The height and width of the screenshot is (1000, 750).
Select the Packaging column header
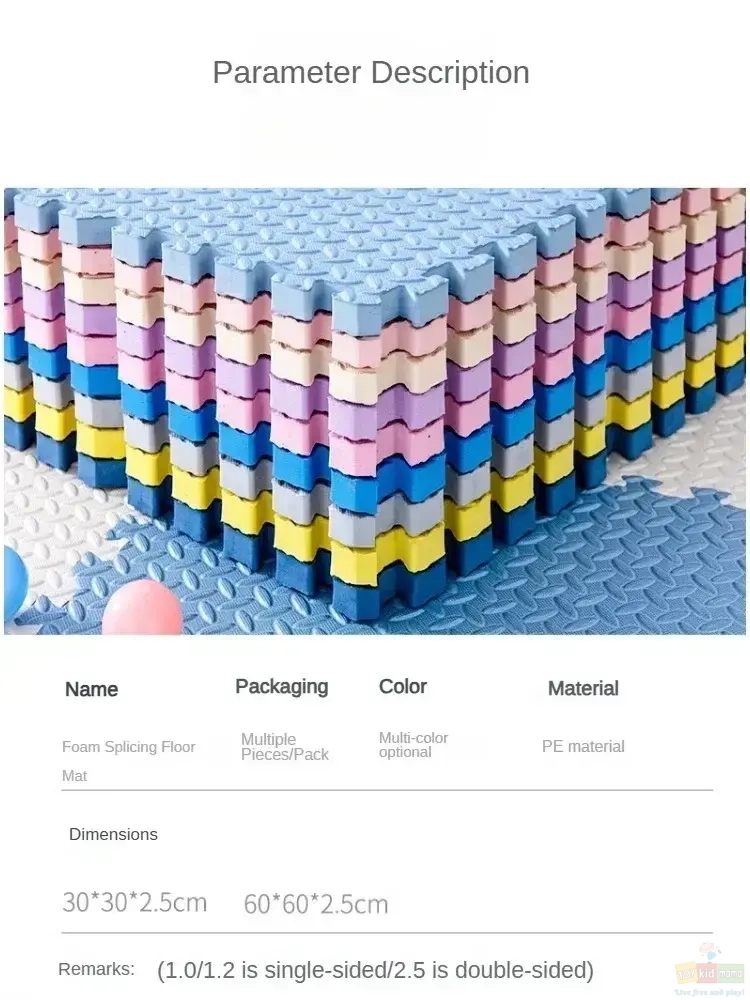282,686
